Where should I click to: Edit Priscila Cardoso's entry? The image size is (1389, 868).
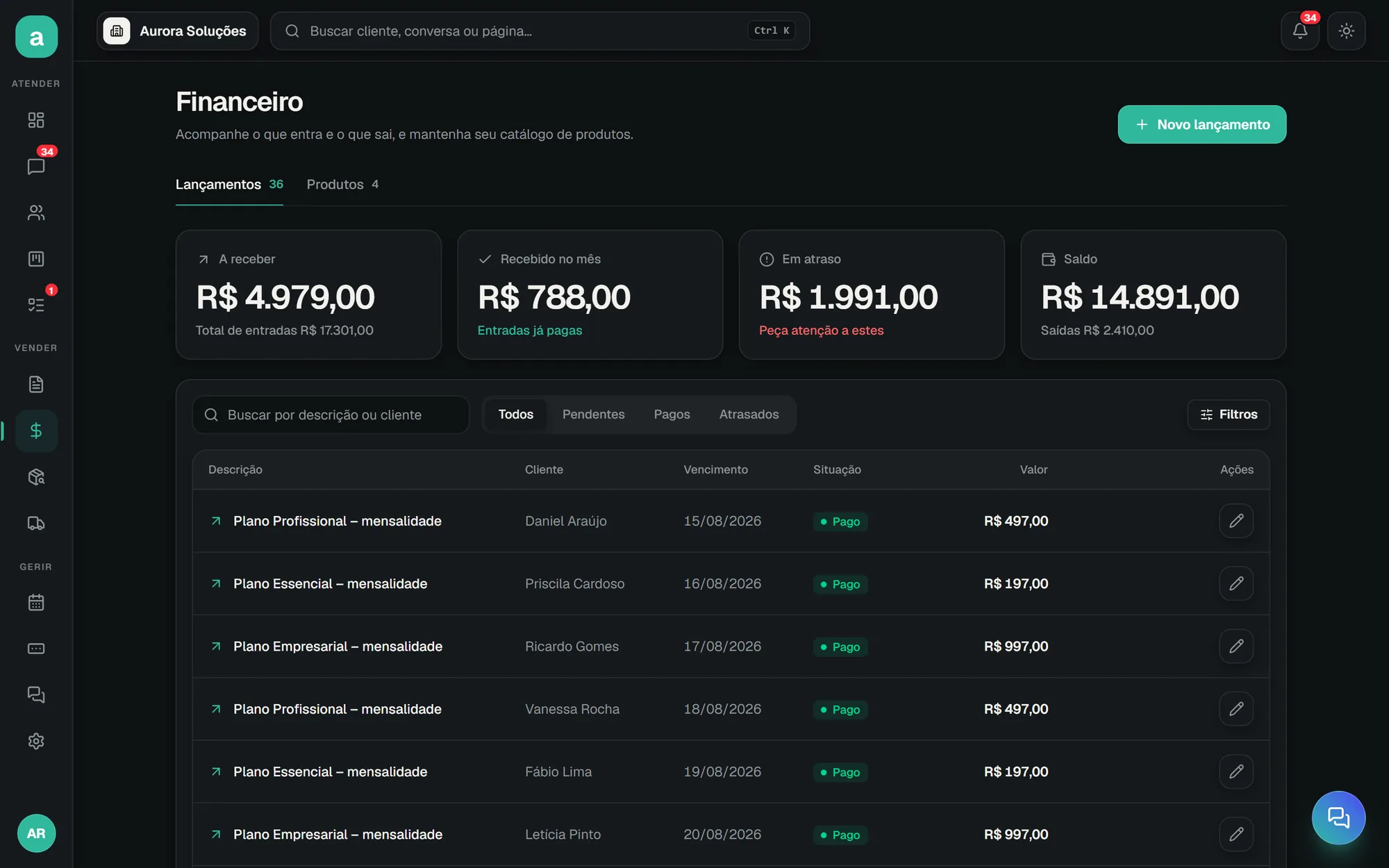click(1236, 583)
